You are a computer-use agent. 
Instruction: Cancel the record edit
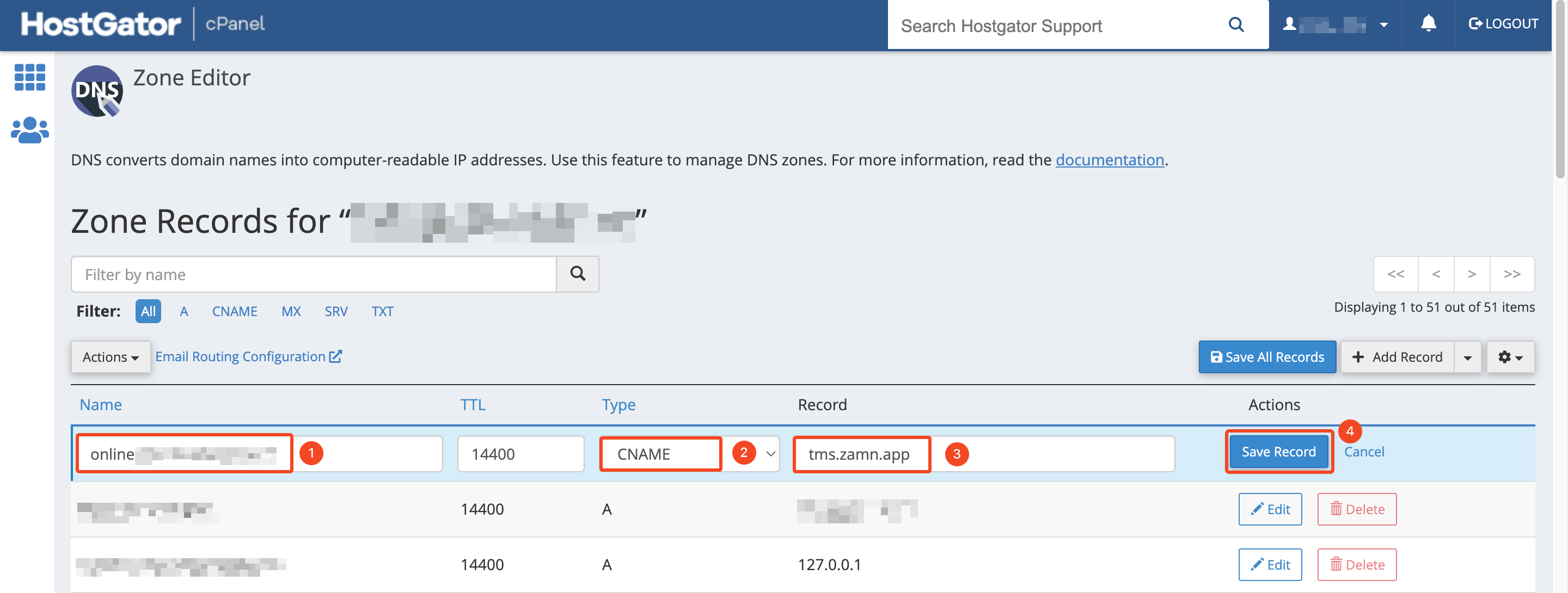(x=1363, y=452)
